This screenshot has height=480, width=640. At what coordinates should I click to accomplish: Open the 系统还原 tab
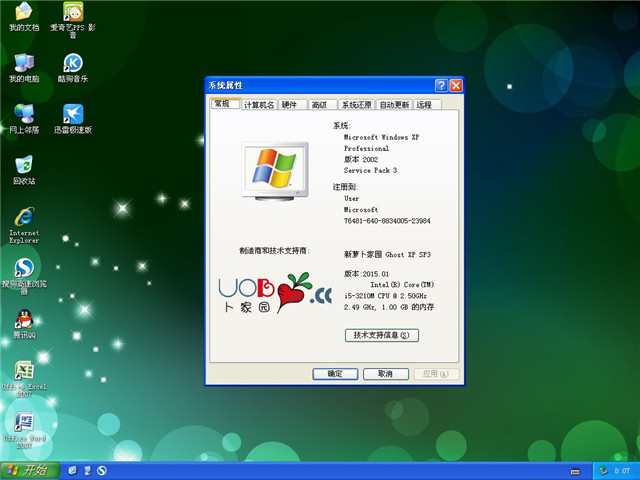356,104
